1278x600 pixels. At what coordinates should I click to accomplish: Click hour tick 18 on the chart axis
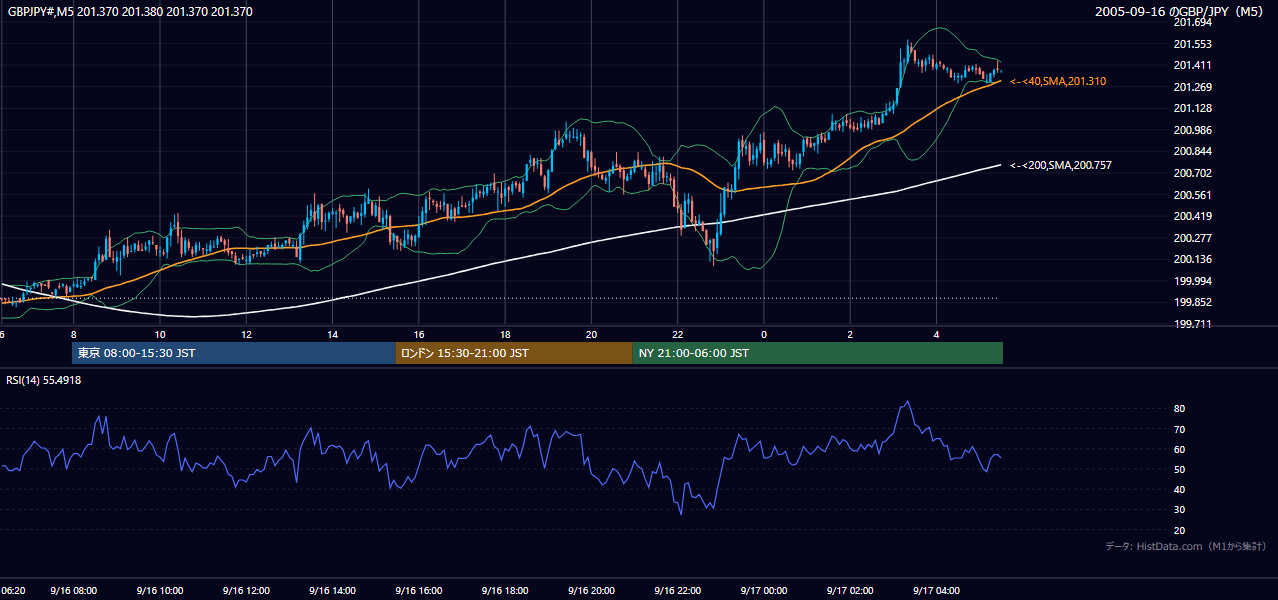click(x=505, y=334)
